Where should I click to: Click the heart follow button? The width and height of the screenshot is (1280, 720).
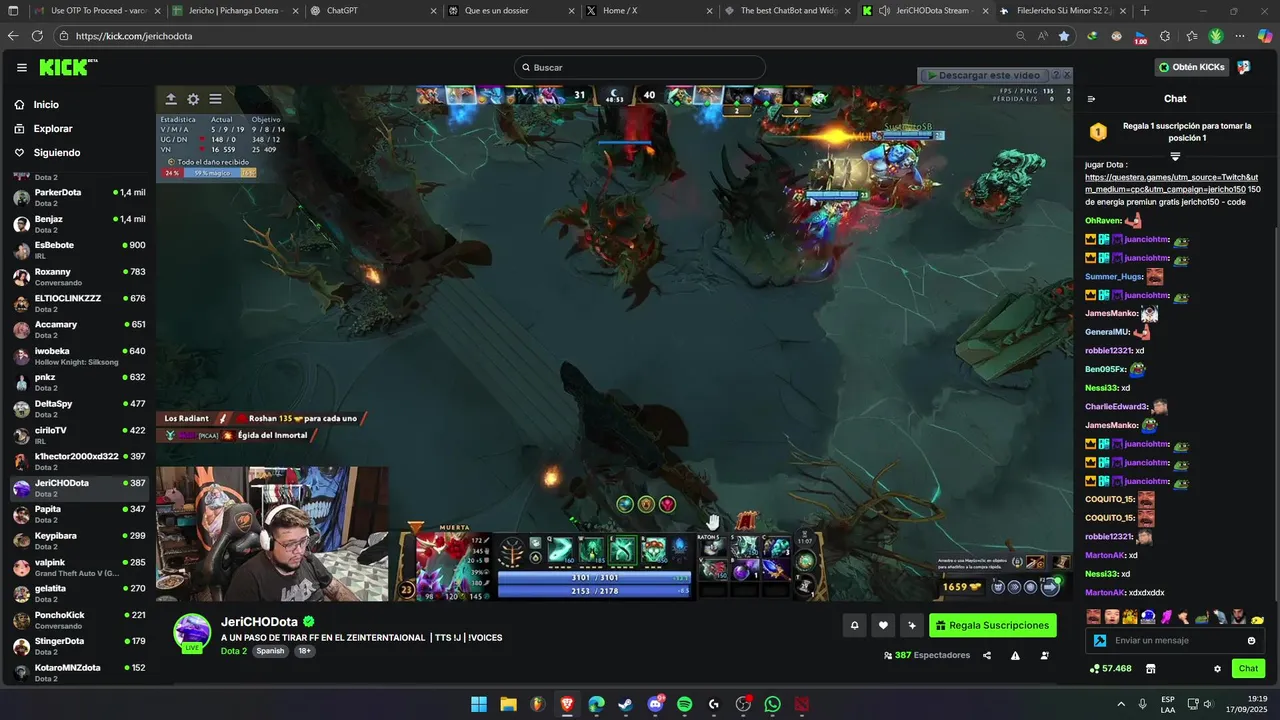[x=883, y=625]
